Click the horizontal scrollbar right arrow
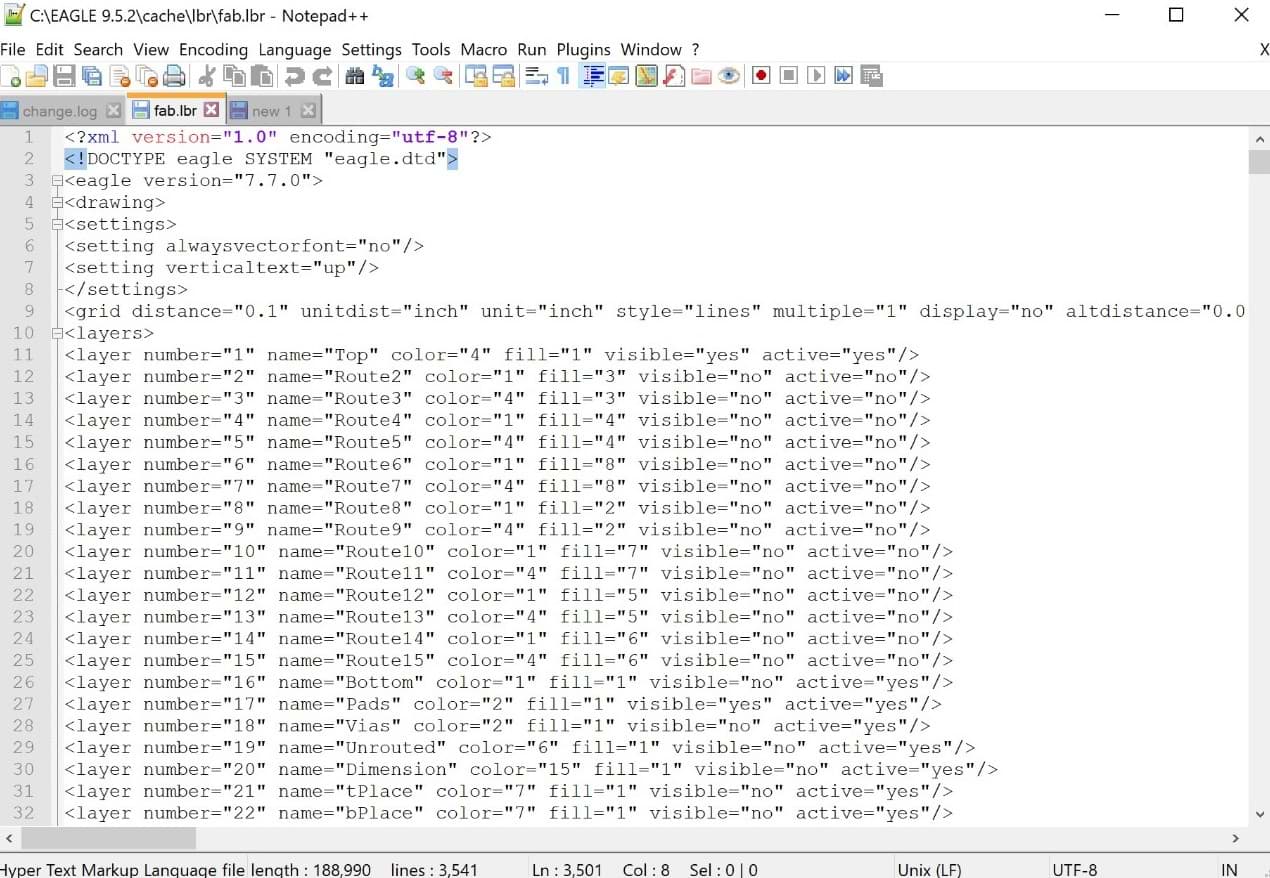This screenshot has width=1270, height=878. click(x=1235, y=838)
